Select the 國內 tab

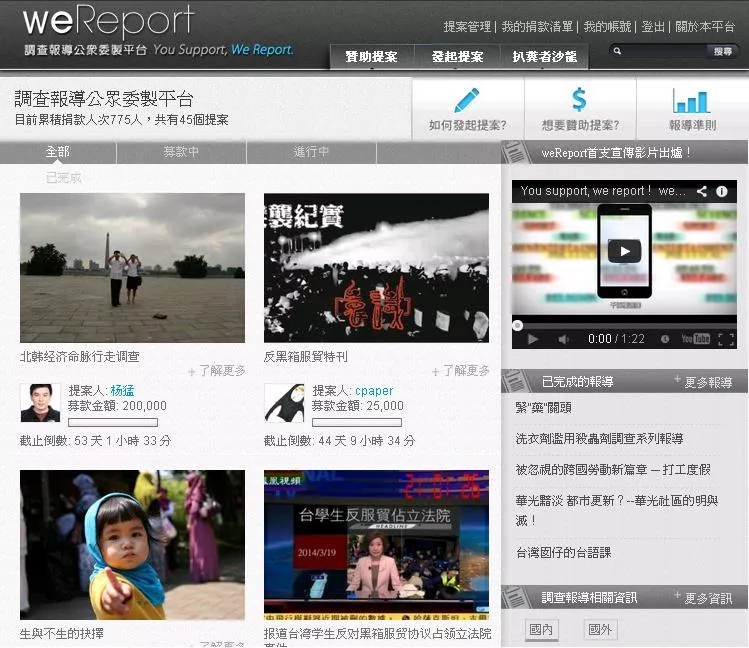(541, 629)
